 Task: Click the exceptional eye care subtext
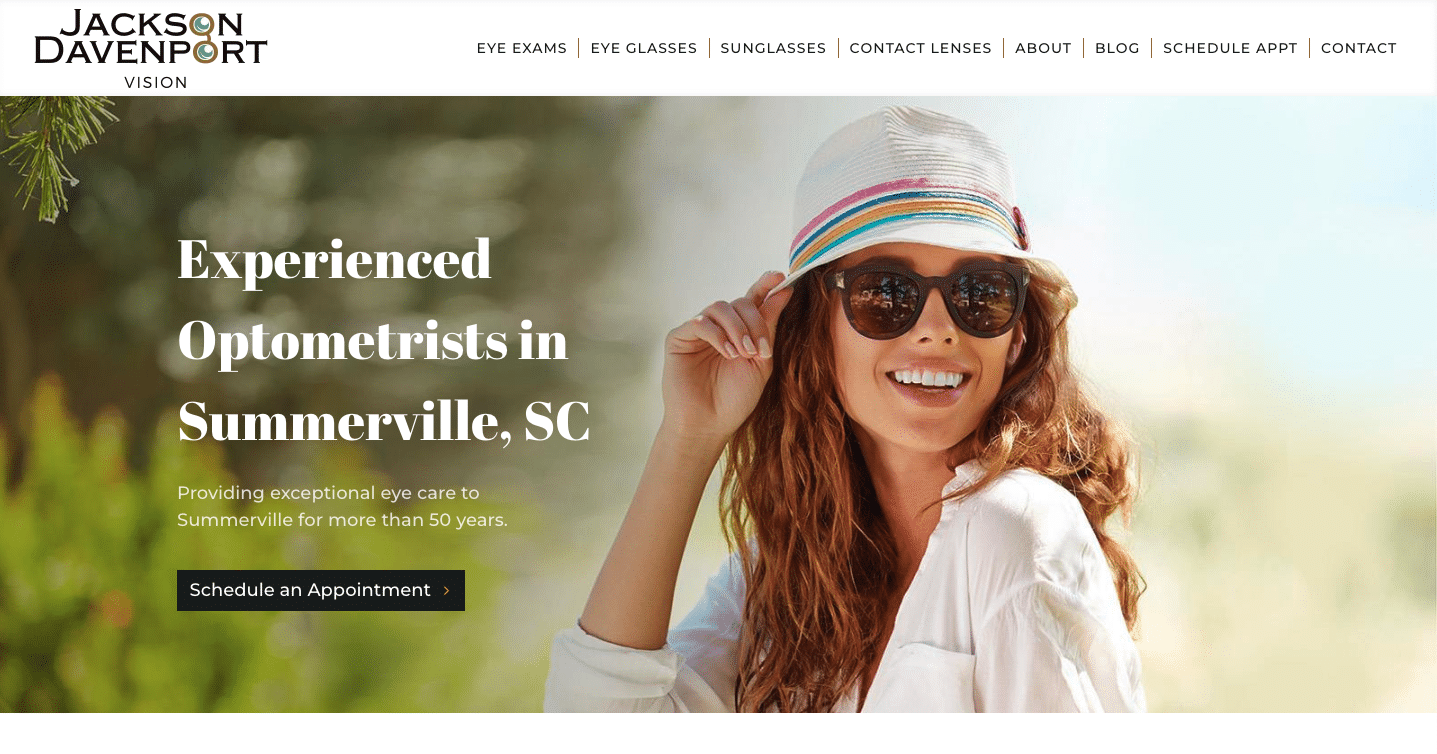tap(342, 506)
